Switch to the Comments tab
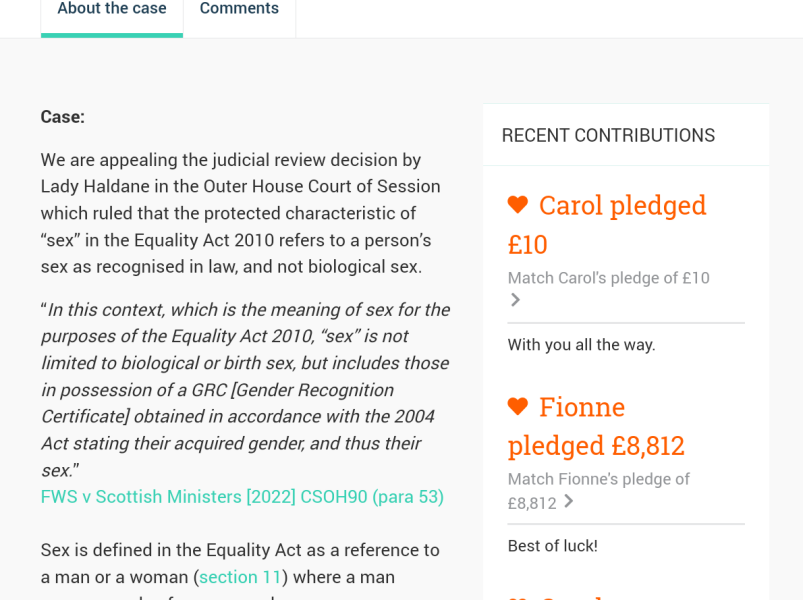 point(239,9)
